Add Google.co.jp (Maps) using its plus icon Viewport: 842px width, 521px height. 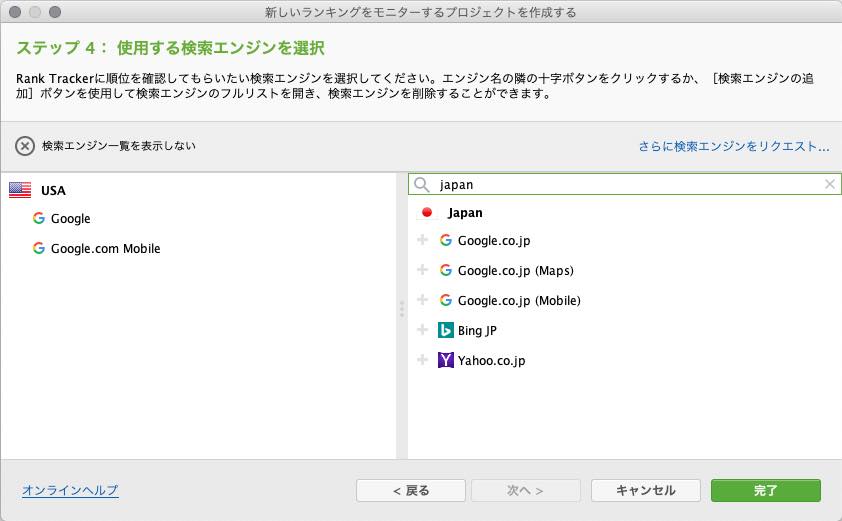coord(422,271)
